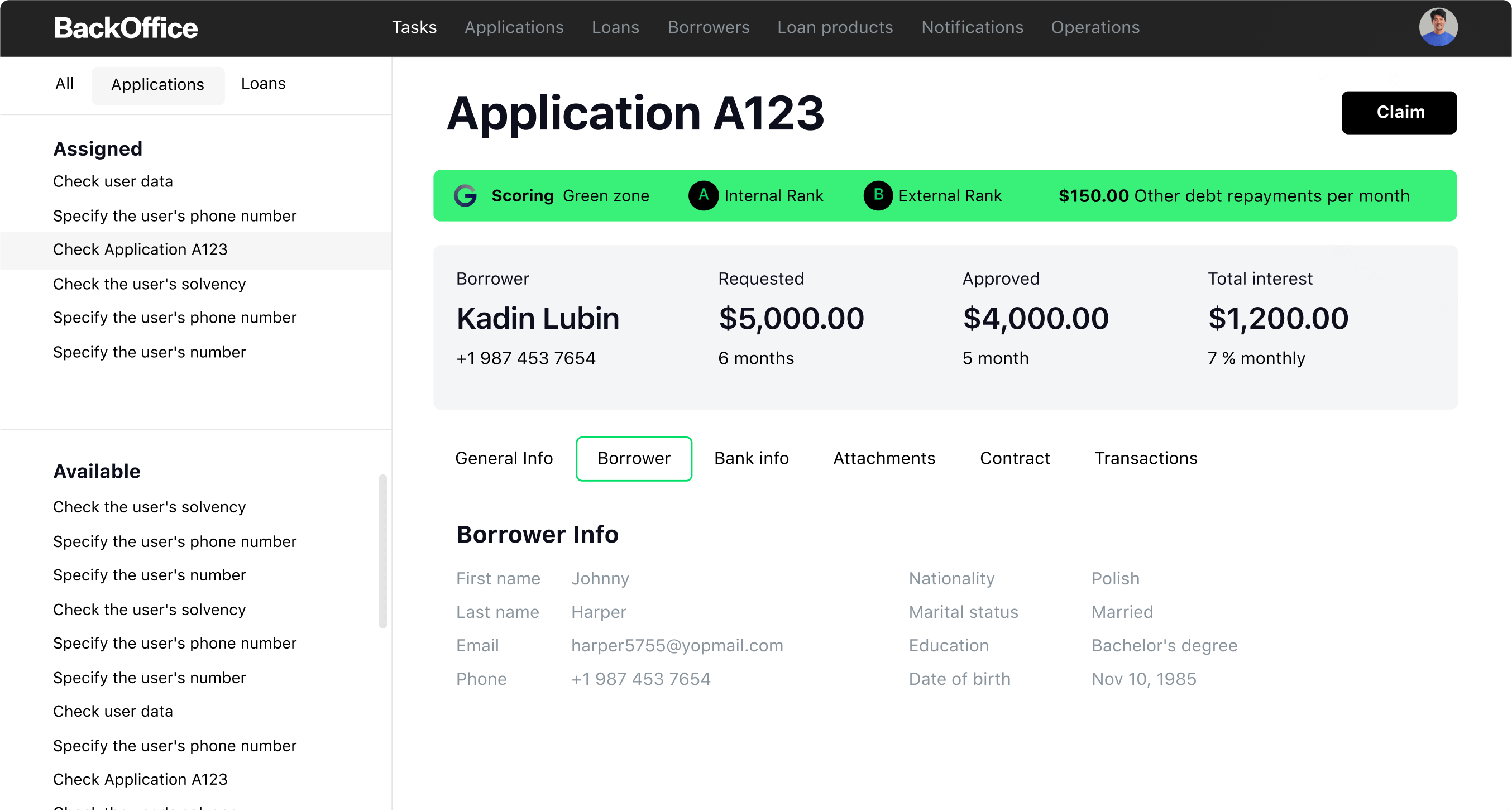The width and height of the screenshot is (1512, 811).
Task: Click the Claim application button
Action: (1400, 113)
